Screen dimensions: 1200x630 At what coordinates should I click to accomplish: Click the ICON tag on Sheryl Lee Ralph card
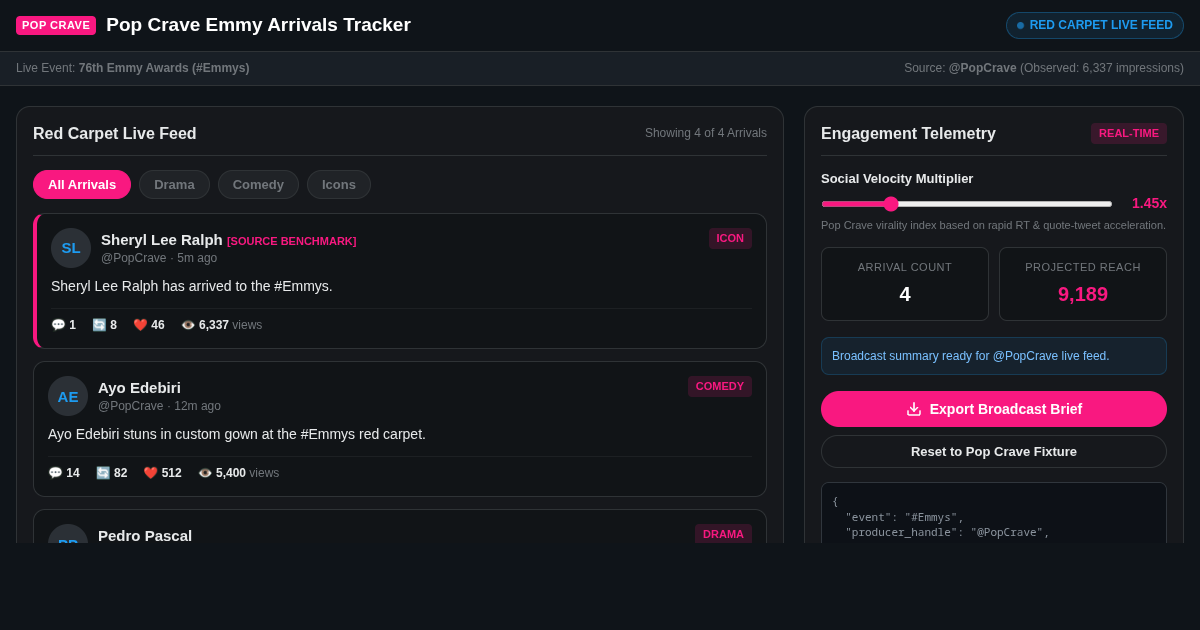click(x=730, y=238)
